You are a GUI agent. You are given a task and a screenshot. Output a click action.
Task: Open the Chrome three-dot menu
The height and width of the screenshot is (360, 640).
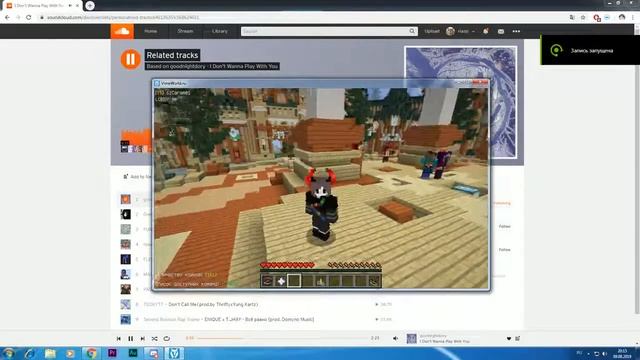pyautogui.click(x=633, y=18)
